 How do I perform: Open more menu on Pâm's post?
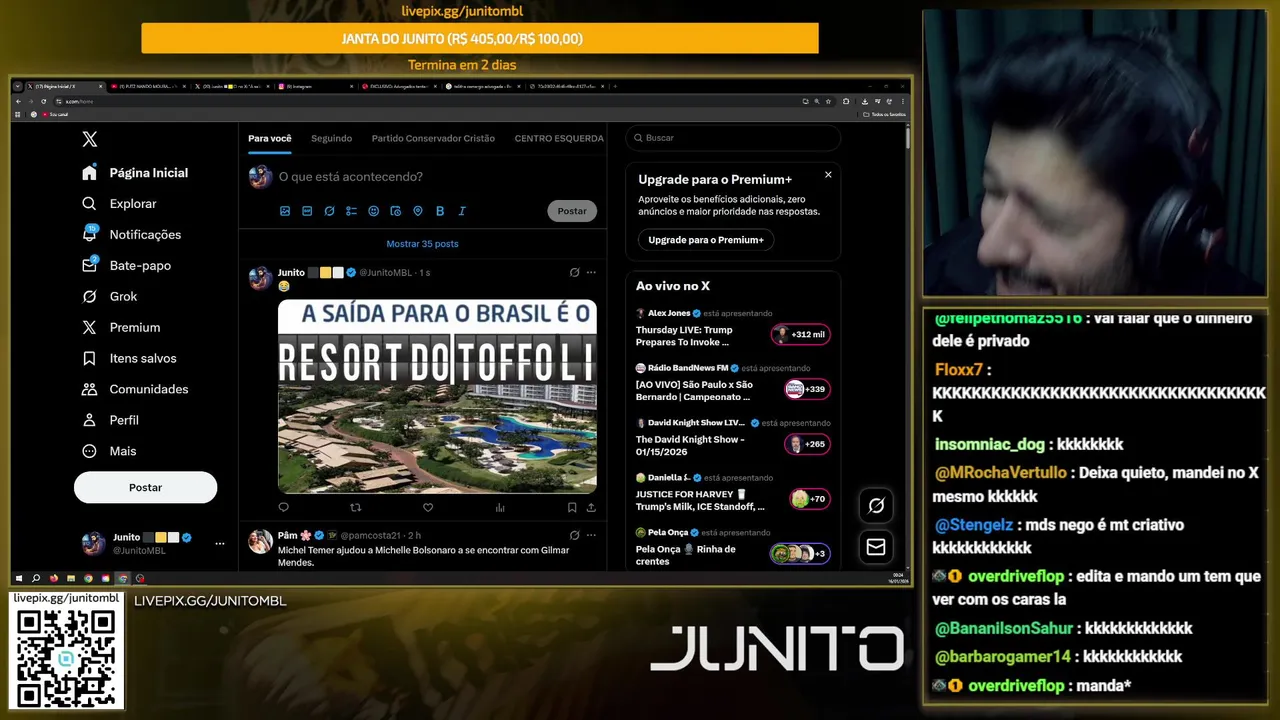tap(591, 535)
